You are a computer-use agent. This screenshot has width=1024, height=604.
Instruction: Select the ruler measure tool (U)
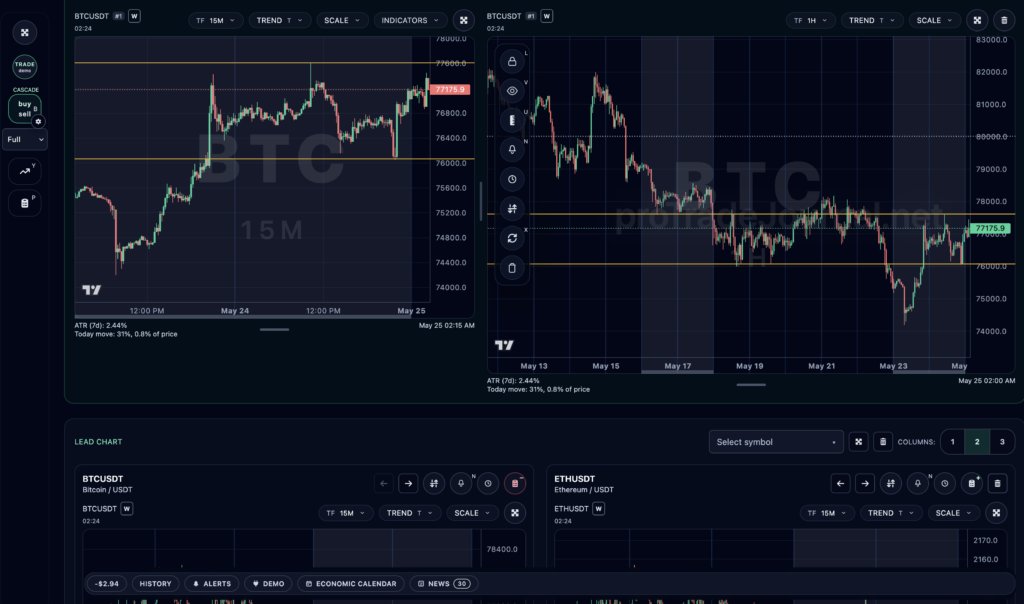(x=512, y=120)
